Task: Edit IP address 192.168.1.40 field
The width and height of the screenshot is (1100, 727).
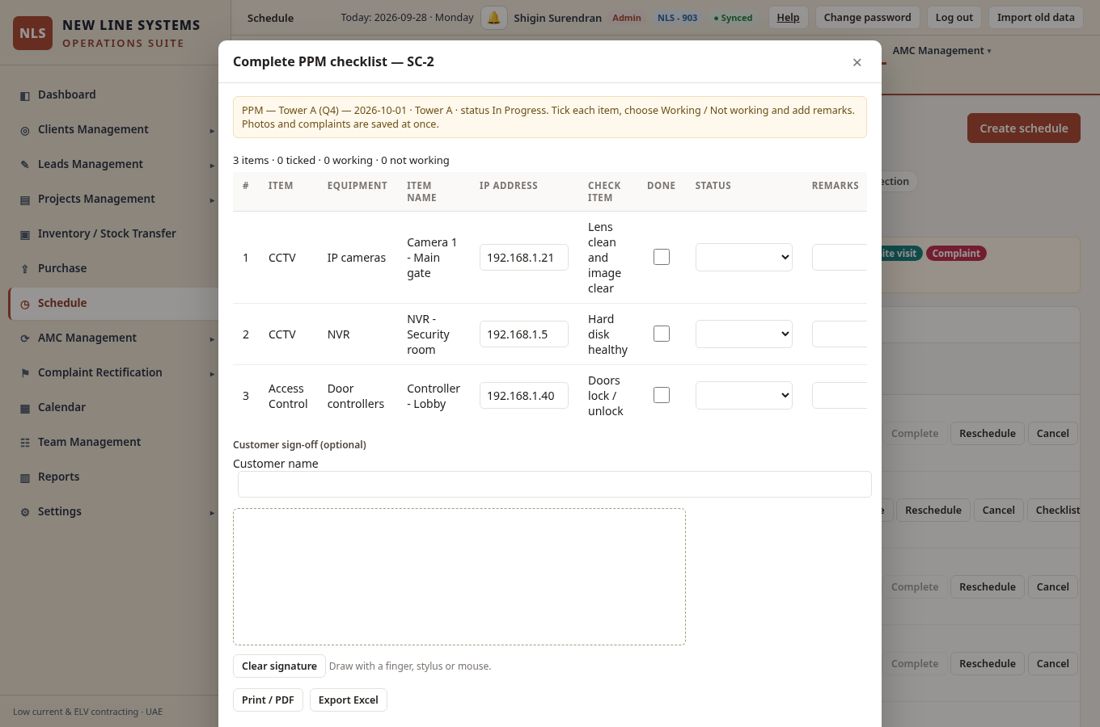Action: (x=524, y=396)
